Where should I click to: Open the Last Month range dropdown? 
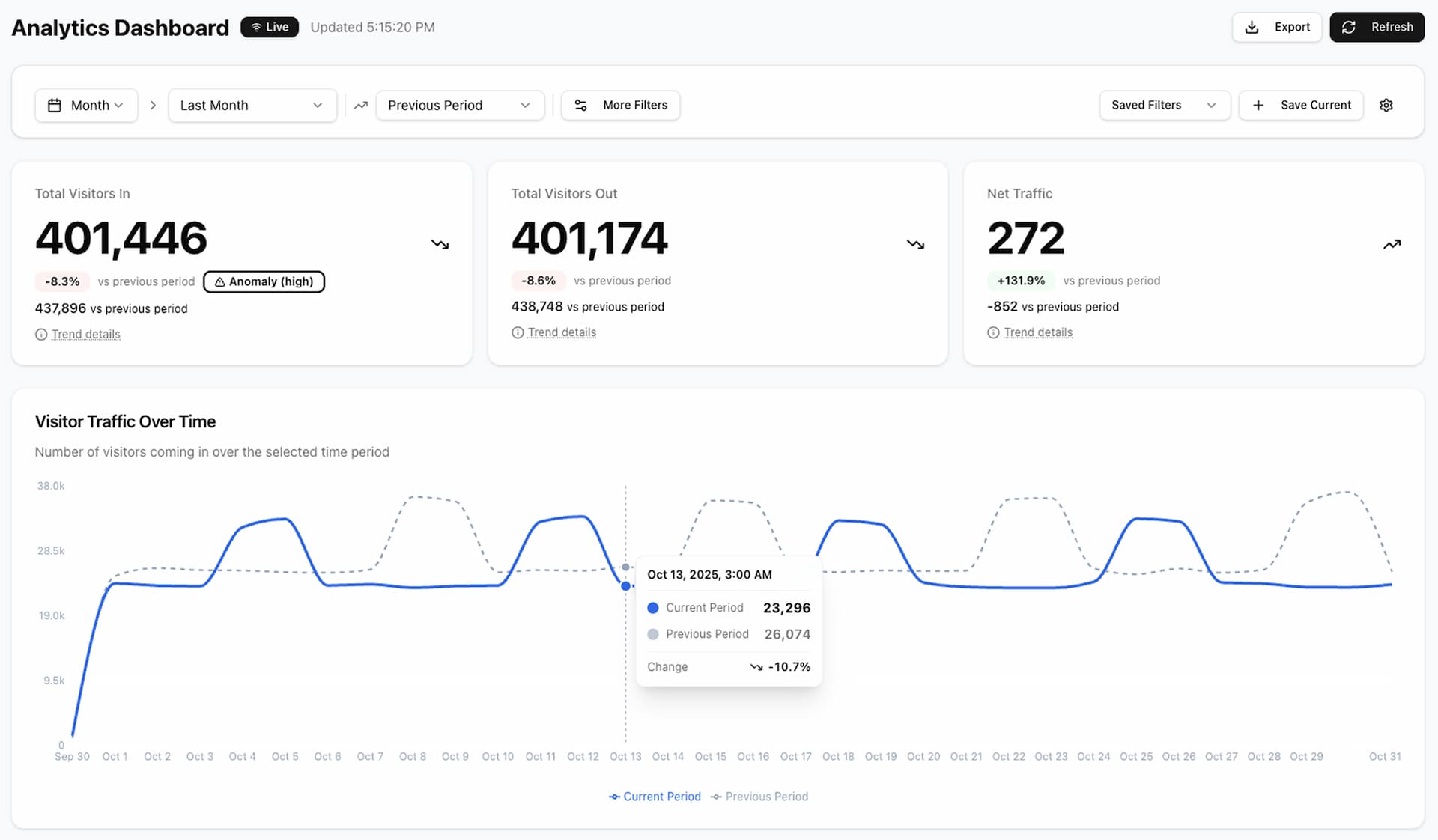(252, 106)
